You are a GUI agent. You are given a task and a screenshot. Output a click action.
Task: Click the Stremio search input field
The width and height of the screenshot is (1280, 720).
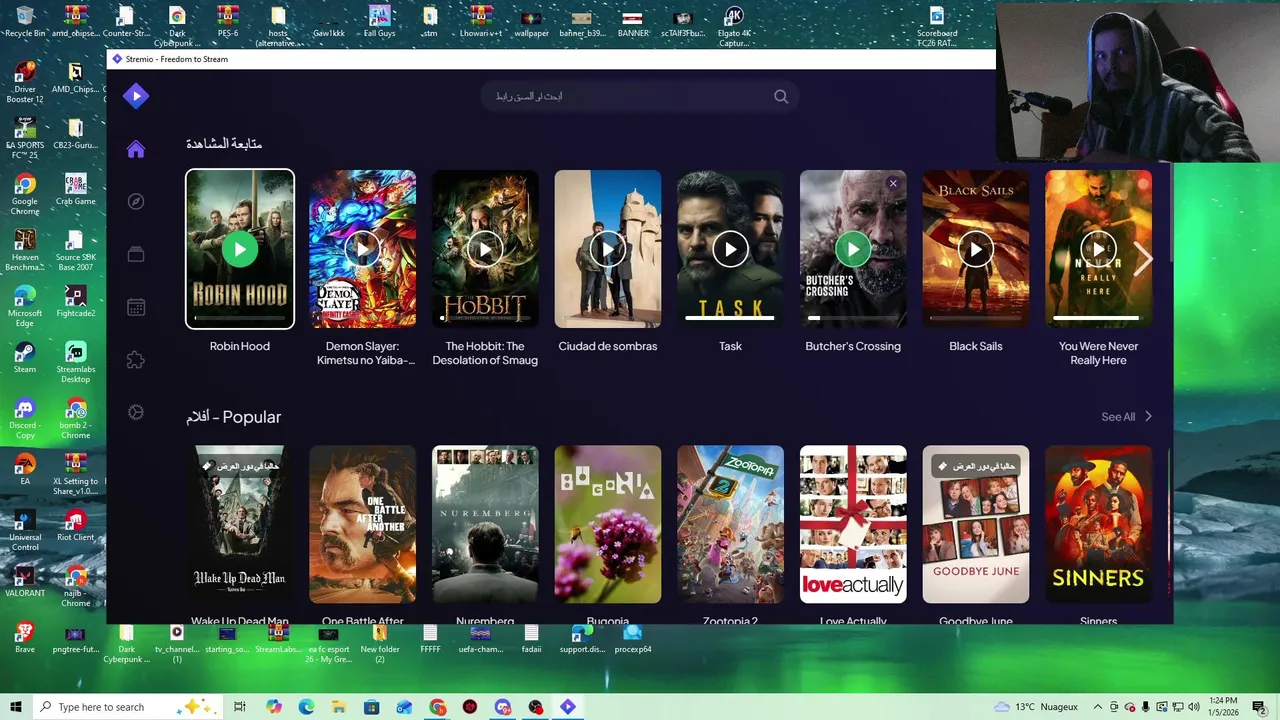640,97
